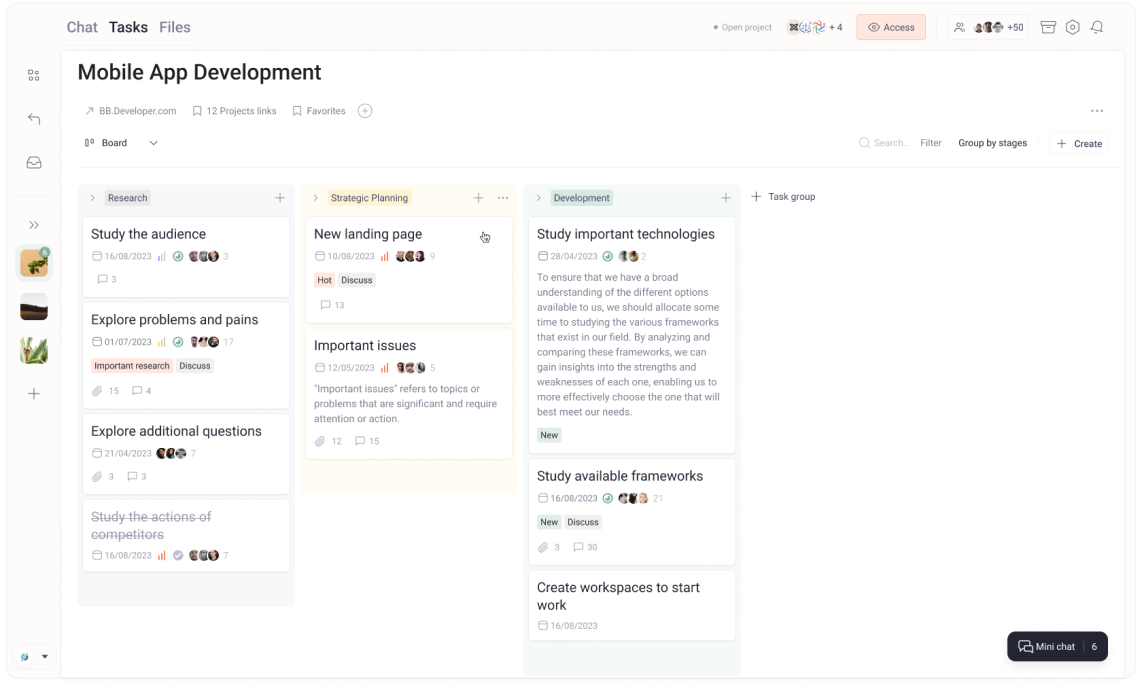
Task: Click the Hot tag on New landing page
Action: point(324,280)
